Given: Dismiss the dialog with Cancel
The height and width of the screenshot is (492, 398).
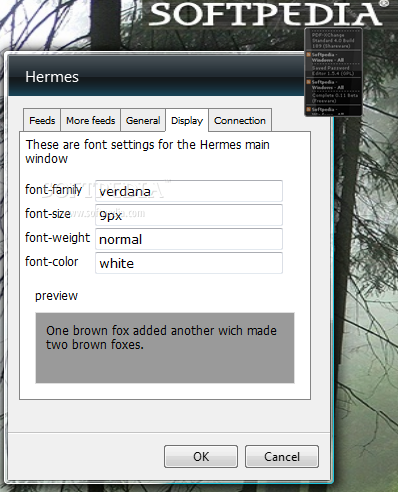Looking at the screenshot, I should point(282,456).
